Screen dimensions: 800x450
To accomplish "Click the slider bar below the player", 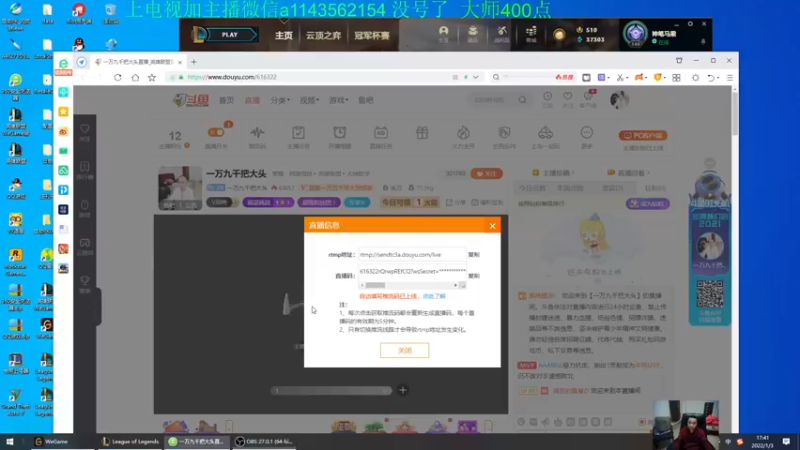I will pos(331,391).
